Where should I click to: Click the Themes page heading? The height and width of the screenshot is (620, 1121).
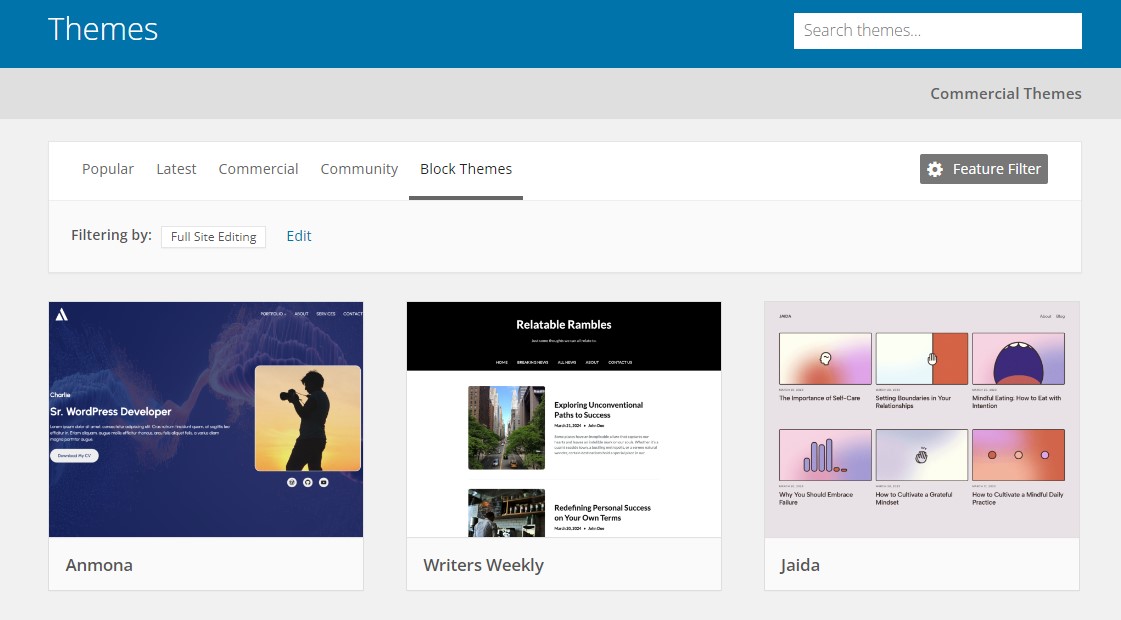(103, 30)
